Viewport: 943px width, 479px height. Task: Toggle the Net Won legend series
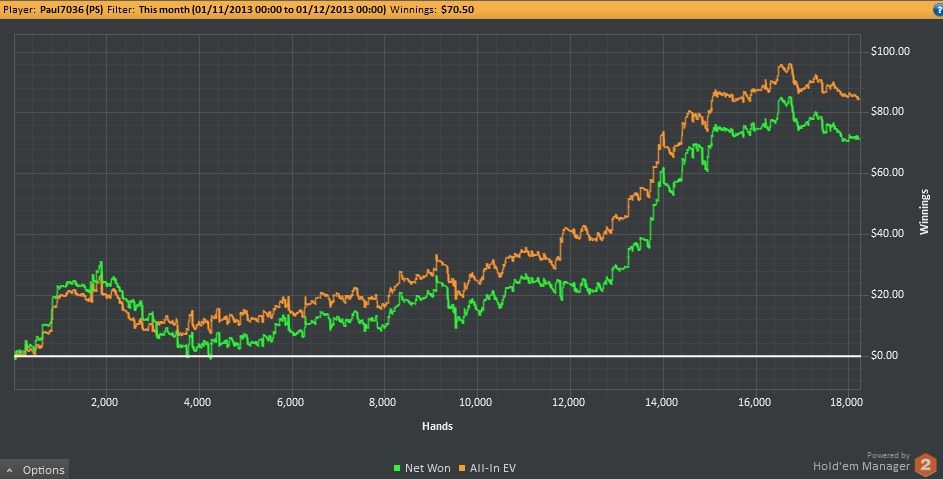422,468
